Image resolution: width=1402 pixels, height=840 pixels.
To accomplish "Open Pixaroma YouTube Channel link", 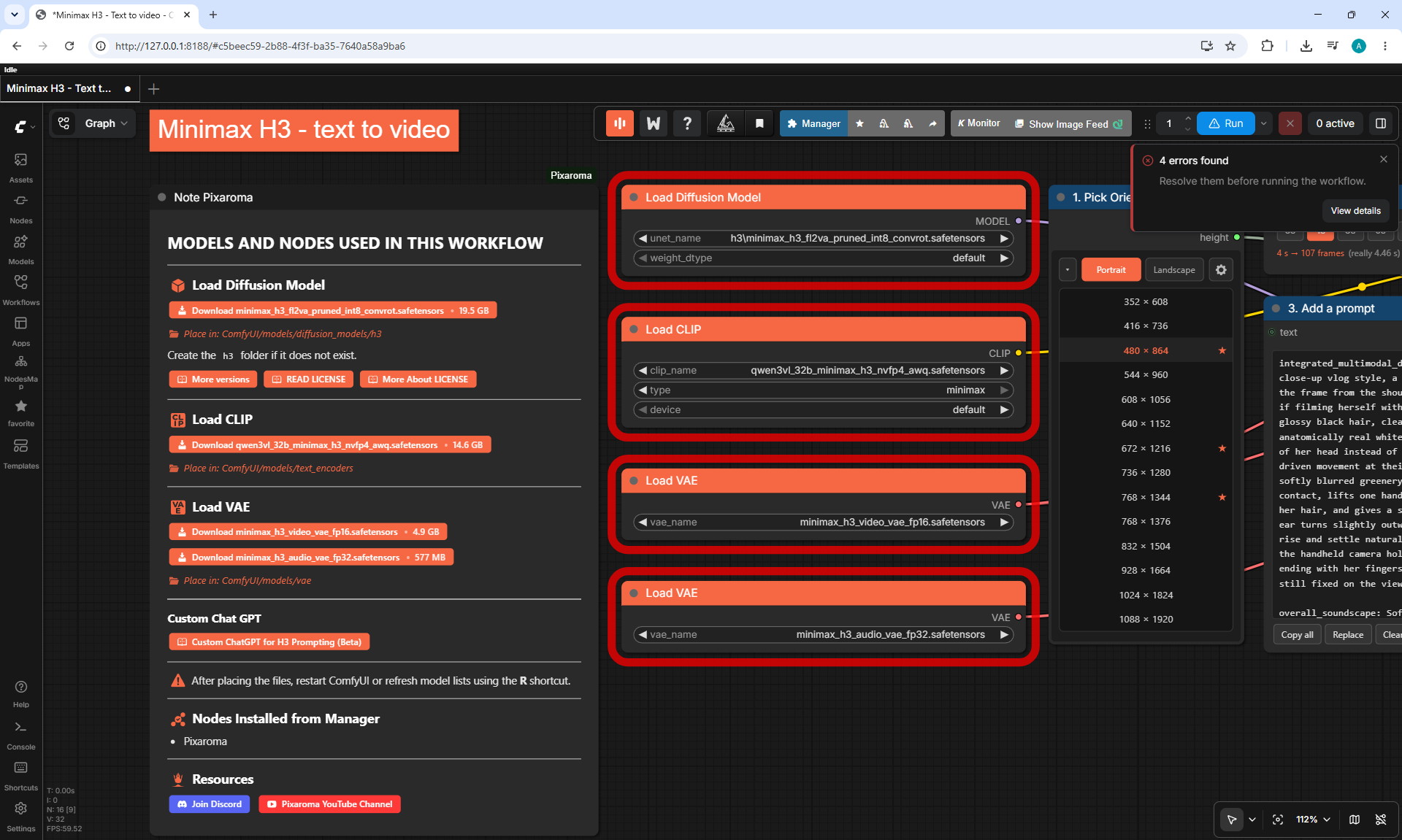I will click(329, 804).
